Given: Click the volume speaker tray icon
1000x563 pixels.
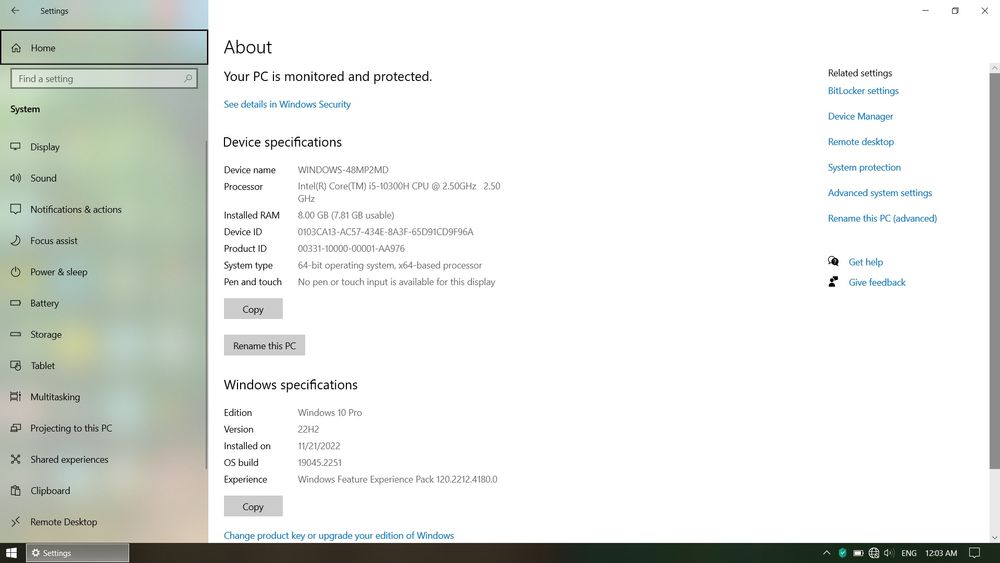Looking at the screenshot, I should pyautogui.click(x=889, y=553).
